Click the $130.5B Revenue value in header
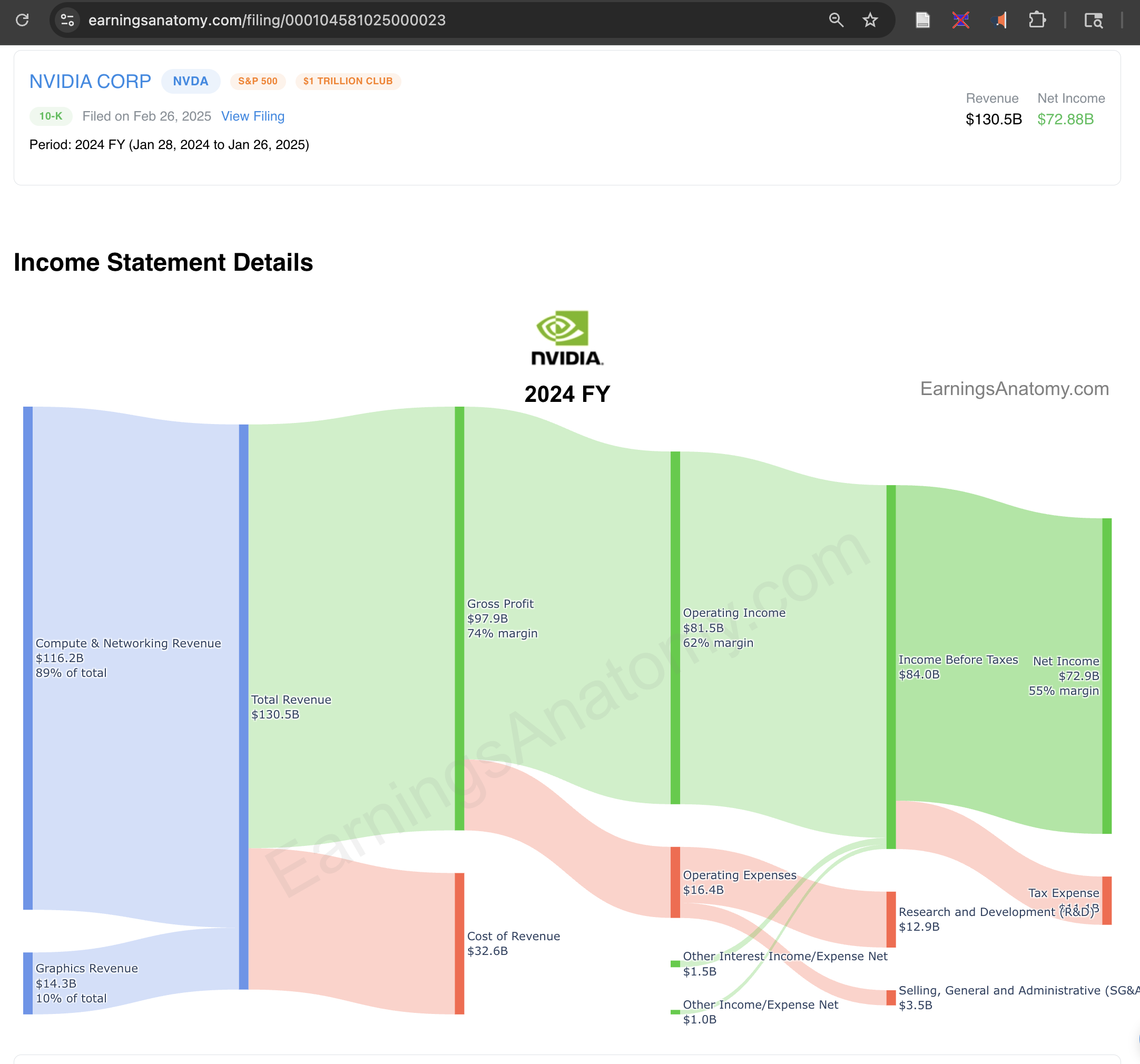 click(994, 119)
